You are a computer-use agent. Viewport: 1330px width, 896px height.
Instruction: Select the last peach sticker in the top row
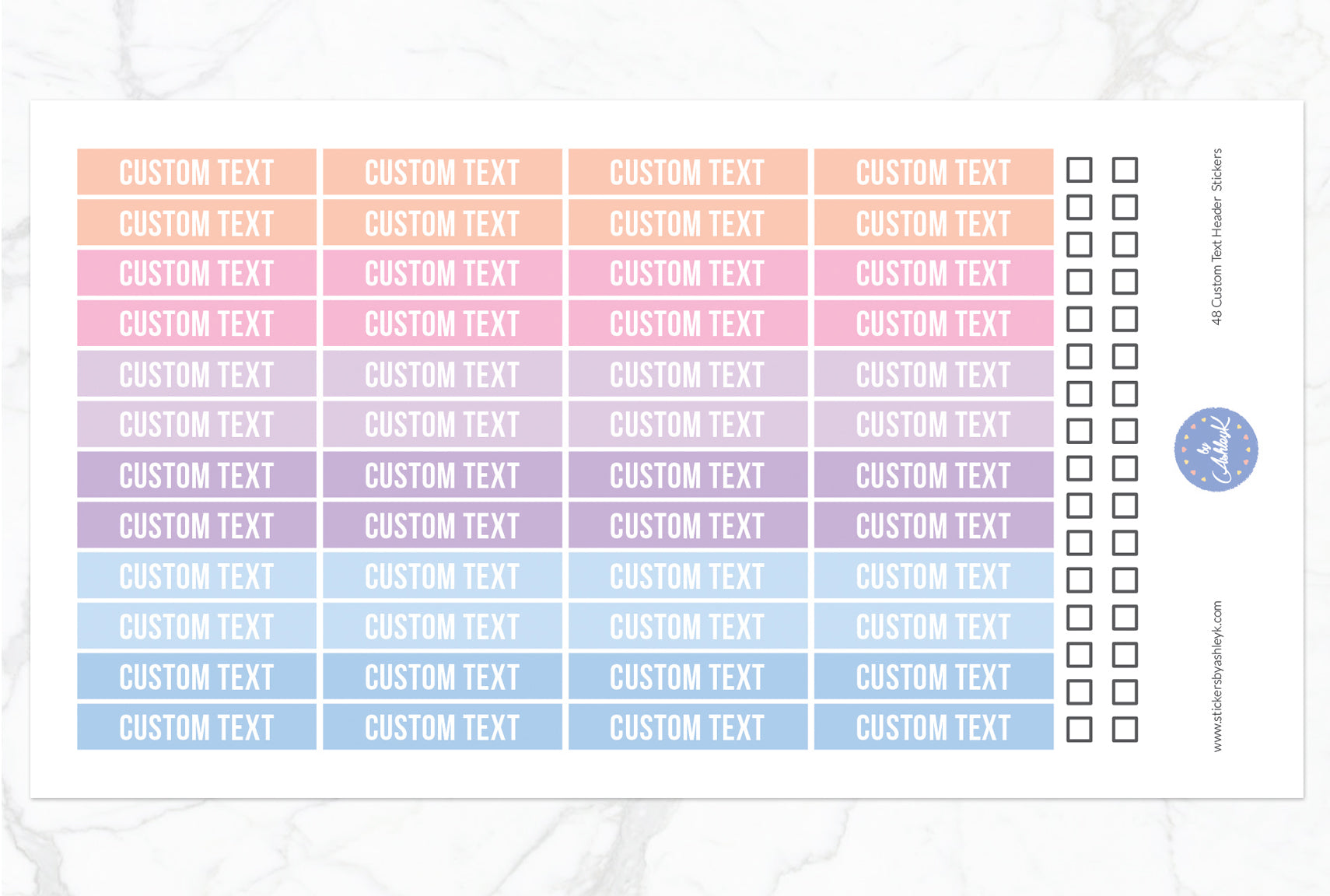point(933,172)
